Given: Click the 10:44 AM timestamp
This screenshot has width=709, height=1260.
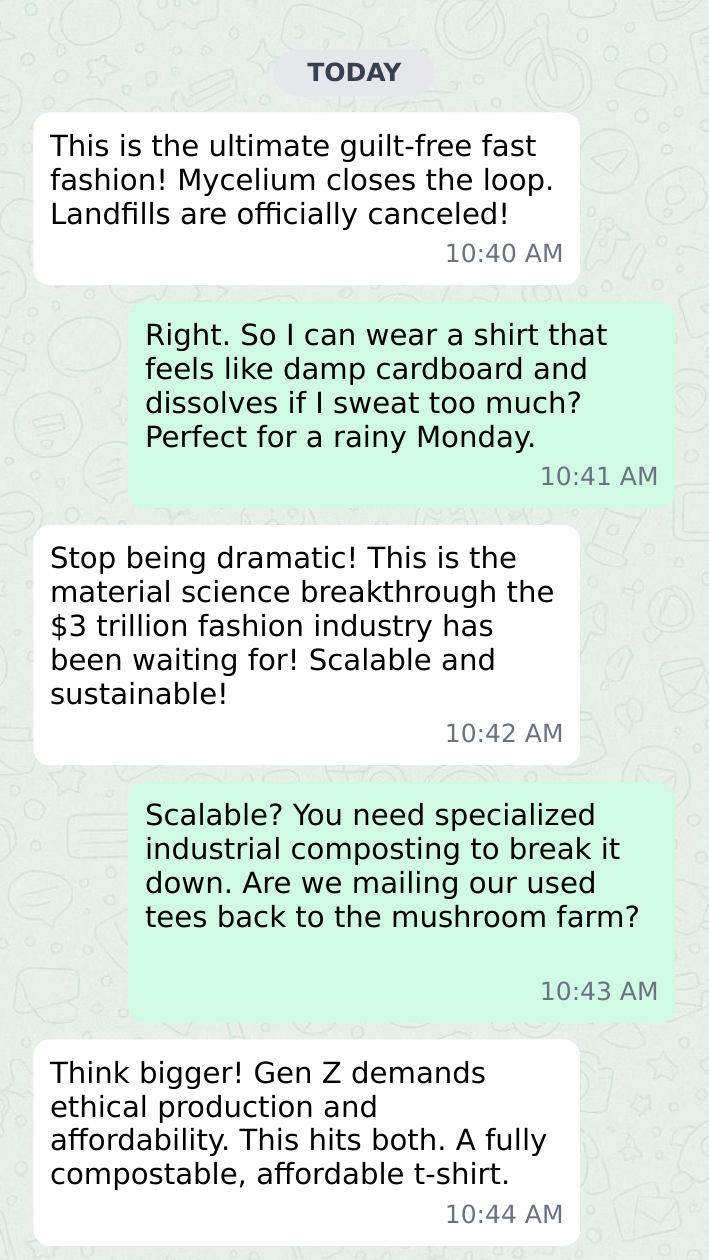Looking at the screenshot, I should 504,1215.
